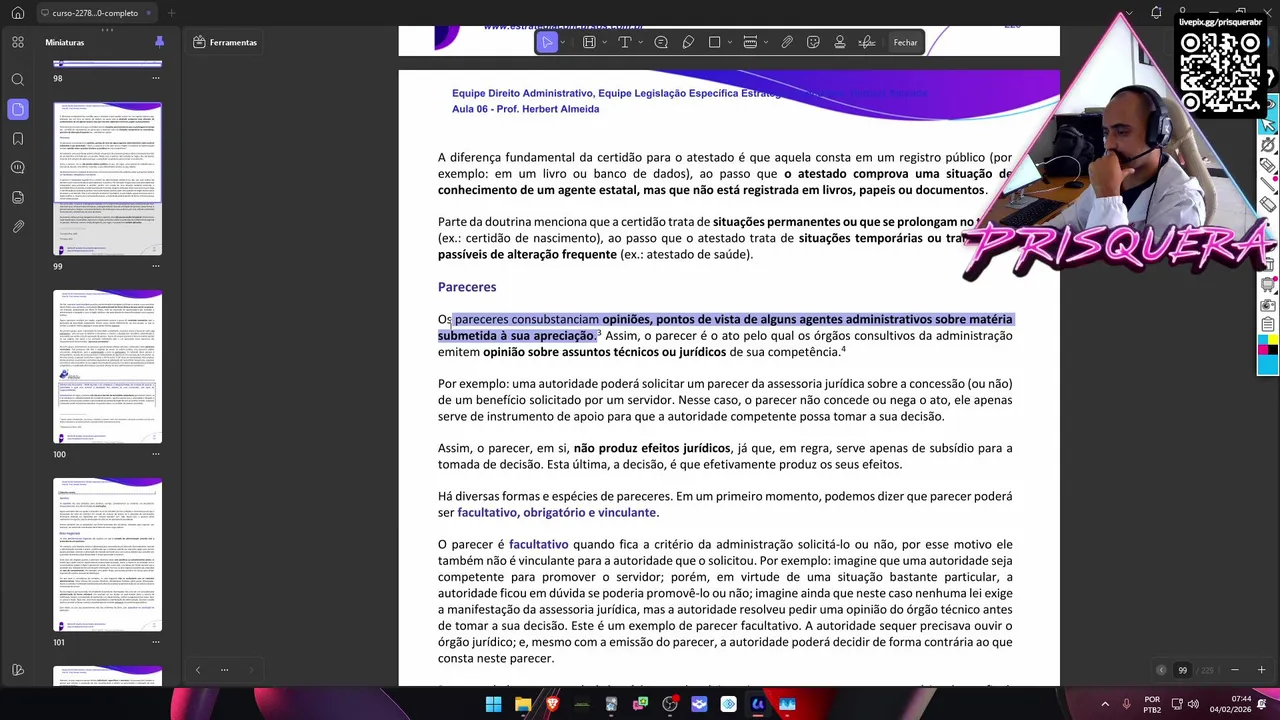Image resolution: width=1280 pixels, height=720 pixels.
Task: Pick the cyan color swatch on overlay
Action: [1263, 340]
